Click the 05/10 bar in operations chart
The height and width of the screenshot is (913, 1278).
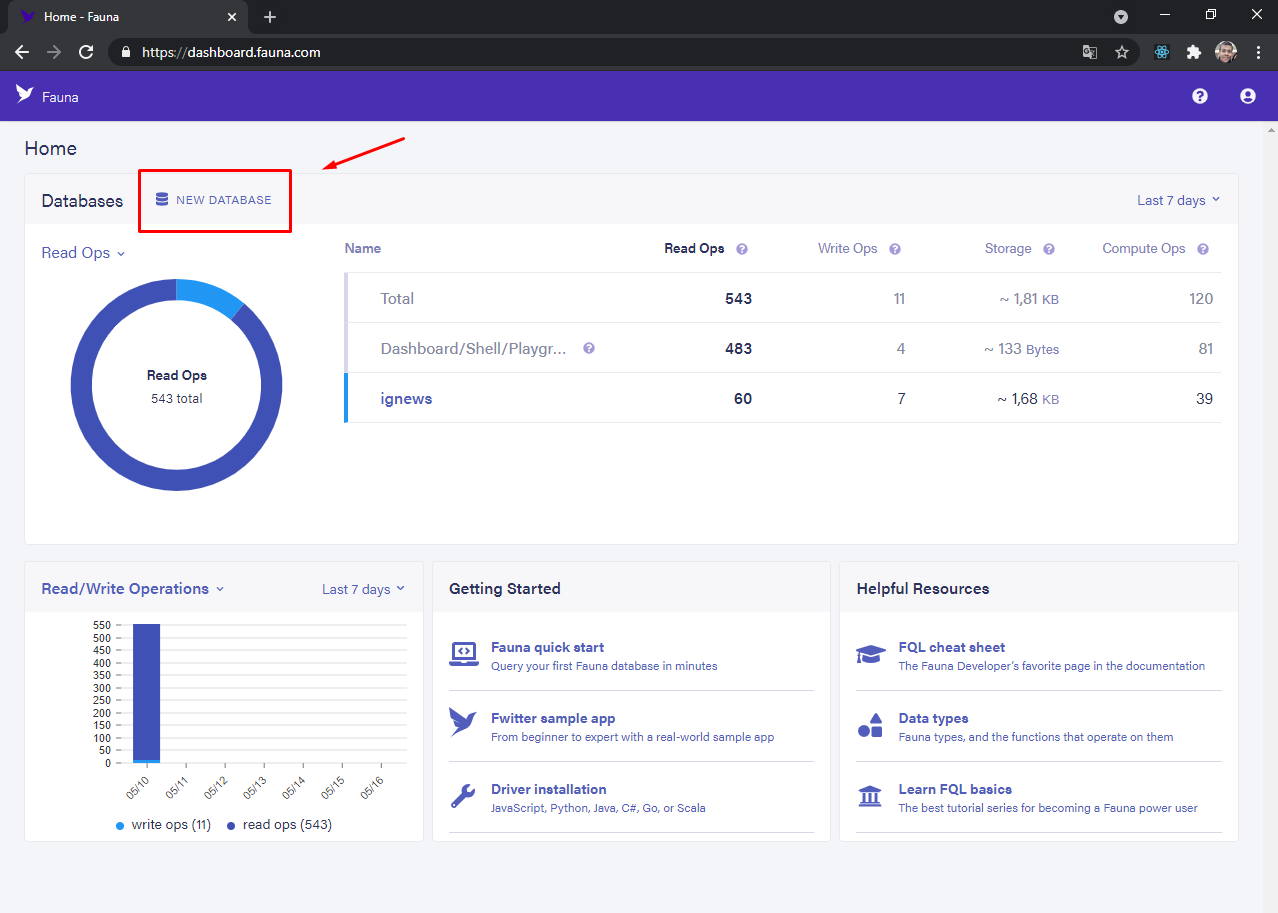pyautogui.click(x=146, y=692)
